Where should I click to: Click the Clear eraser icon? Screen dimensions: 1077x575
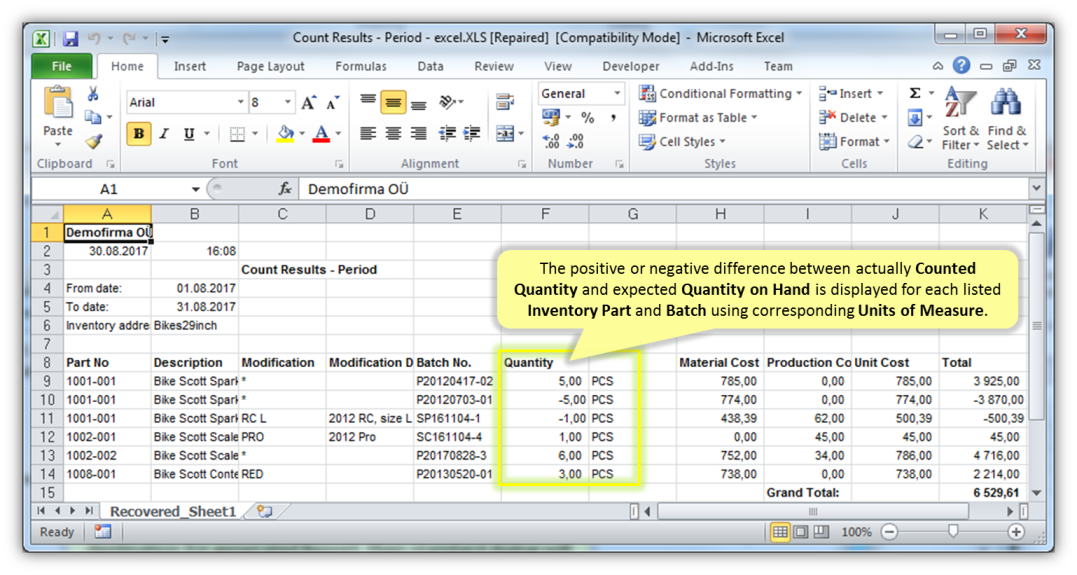click(915, 142)
